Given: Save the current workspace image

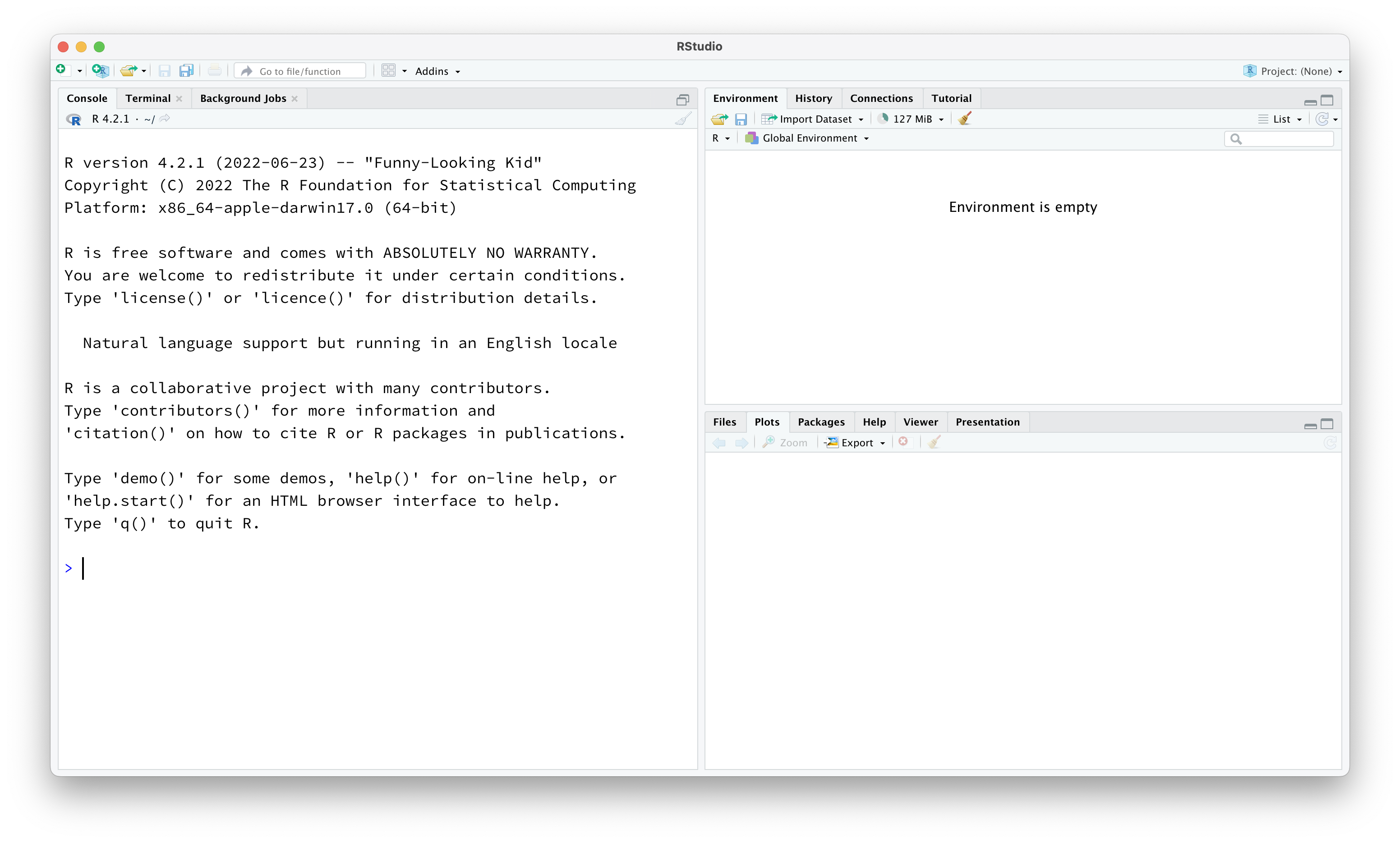Looking at the screenshot, I should point(741,119).
